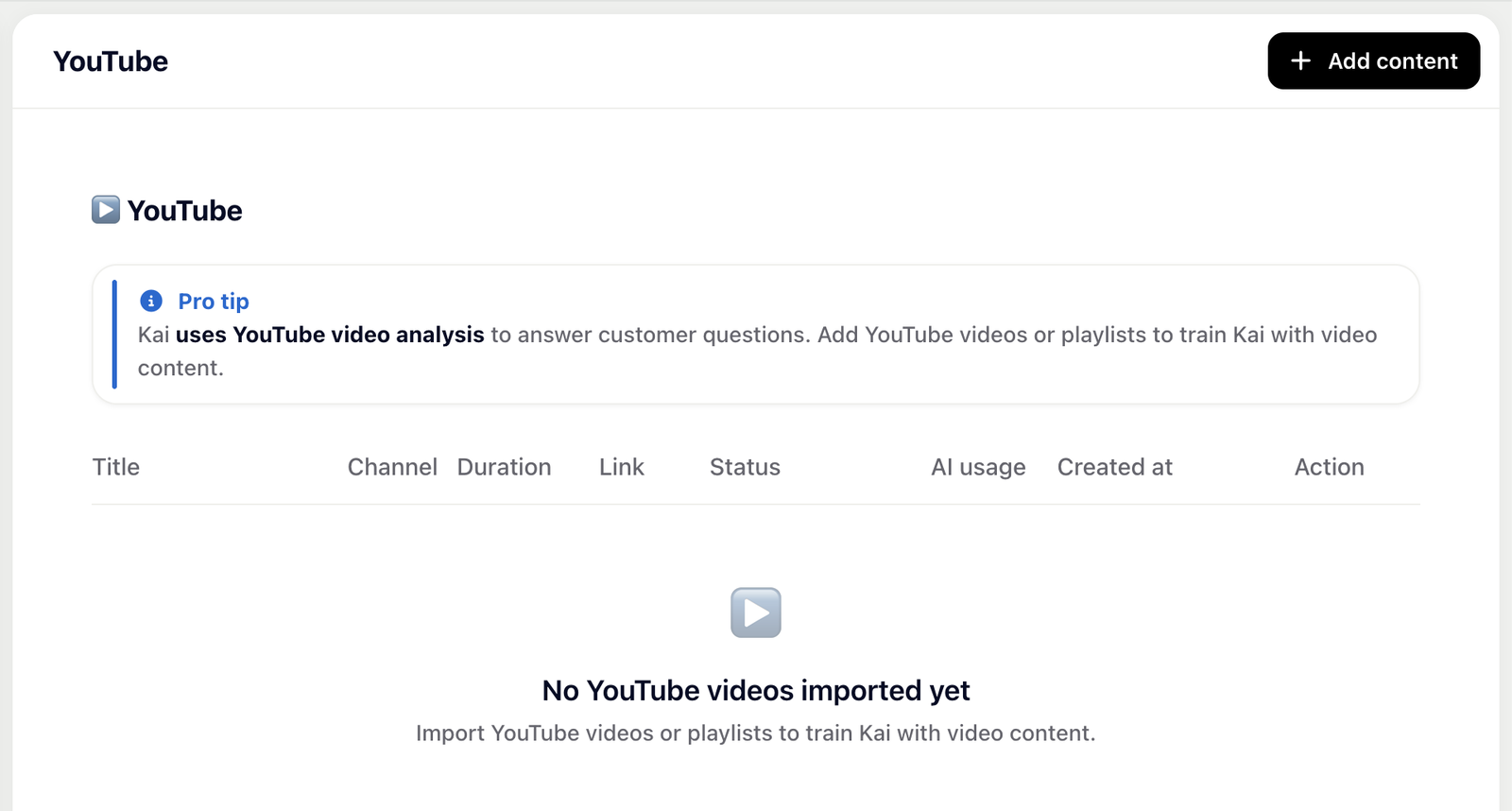
Task: Click the Pro tip label text
Action: [214, 302]
